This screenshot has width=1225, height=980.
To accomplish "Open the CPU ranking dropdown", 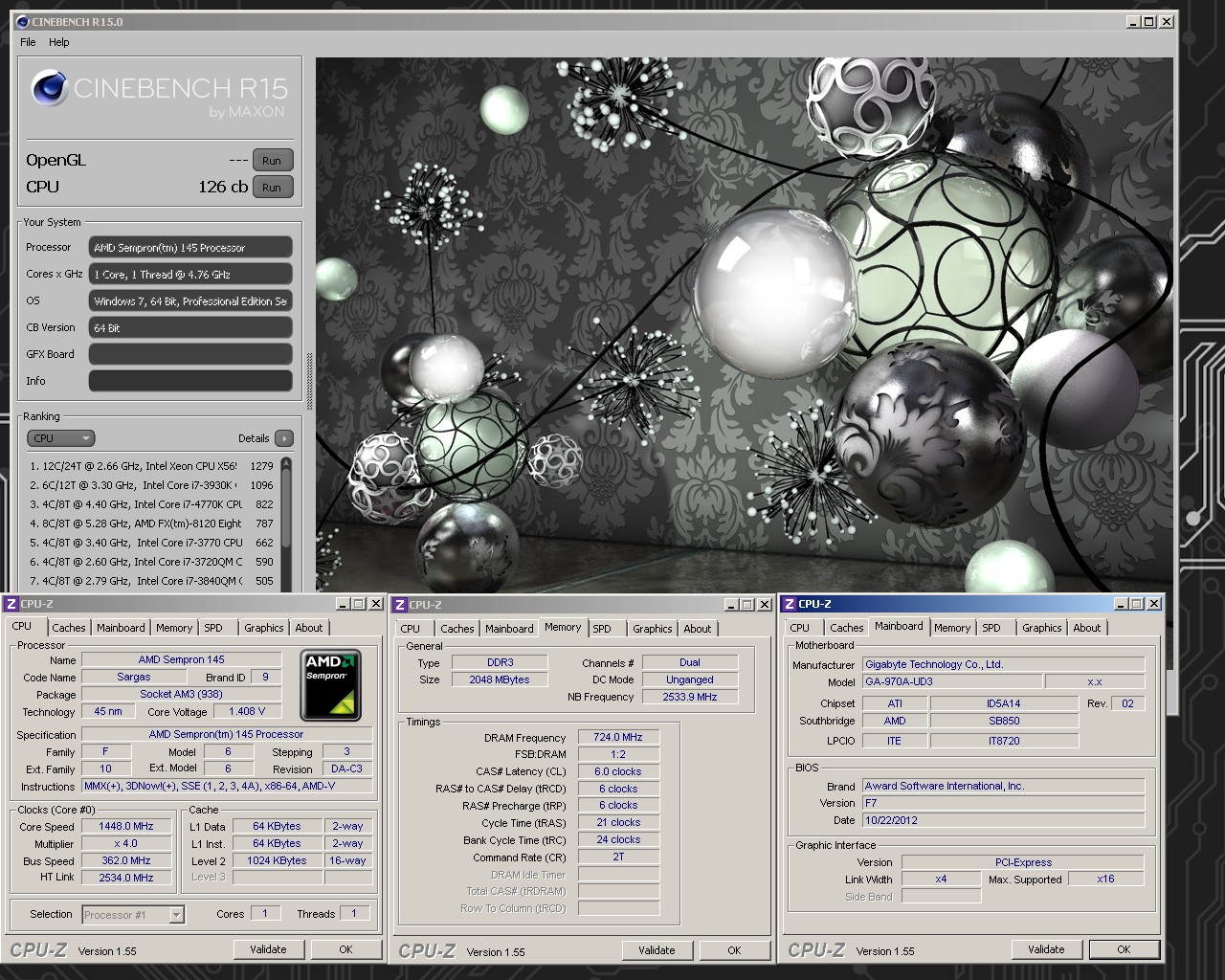I will tap(61, 438).
